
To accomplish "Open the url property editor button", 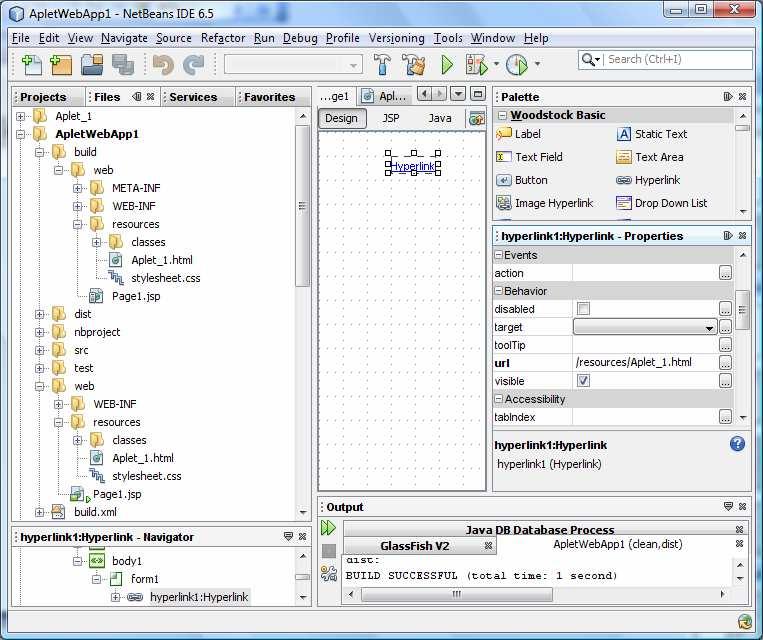I will pyautogui.click(x=725, y=363).
